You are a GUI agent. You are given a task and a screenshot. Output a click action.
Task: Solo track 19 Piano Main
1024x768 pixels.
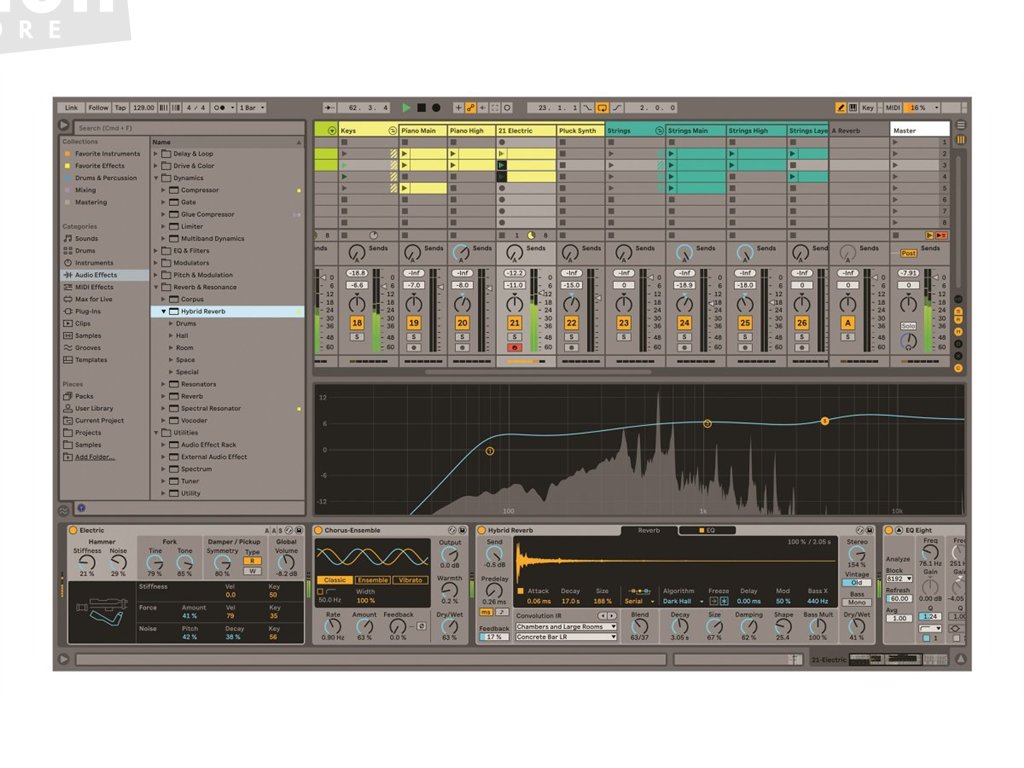(413, 337)
